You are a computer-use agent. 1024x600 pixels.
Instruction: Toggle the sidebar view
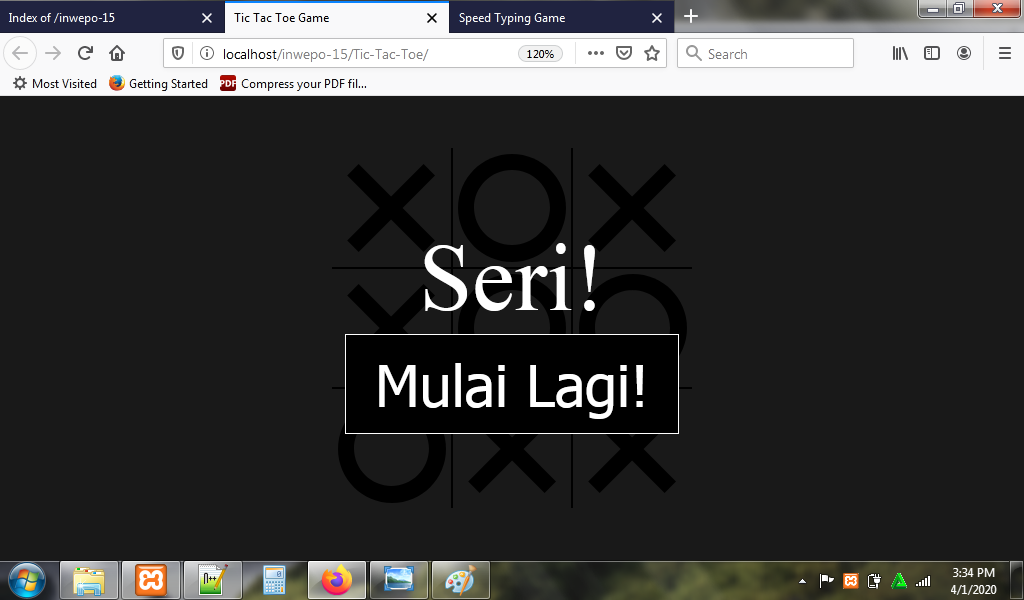point(932,54)
